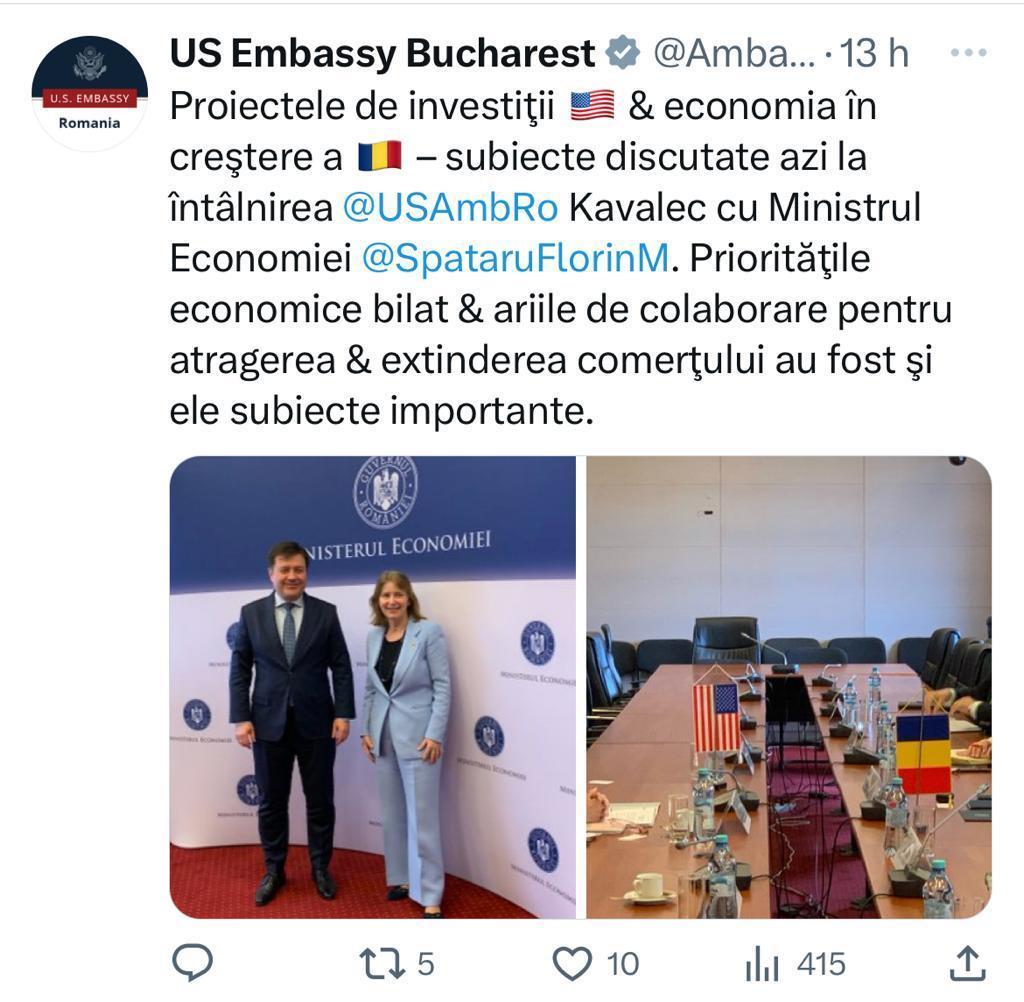Click the Romanian flag emoji in tweet
The height and width of the screenshot is (1002, 1024).
click(379, 157)
